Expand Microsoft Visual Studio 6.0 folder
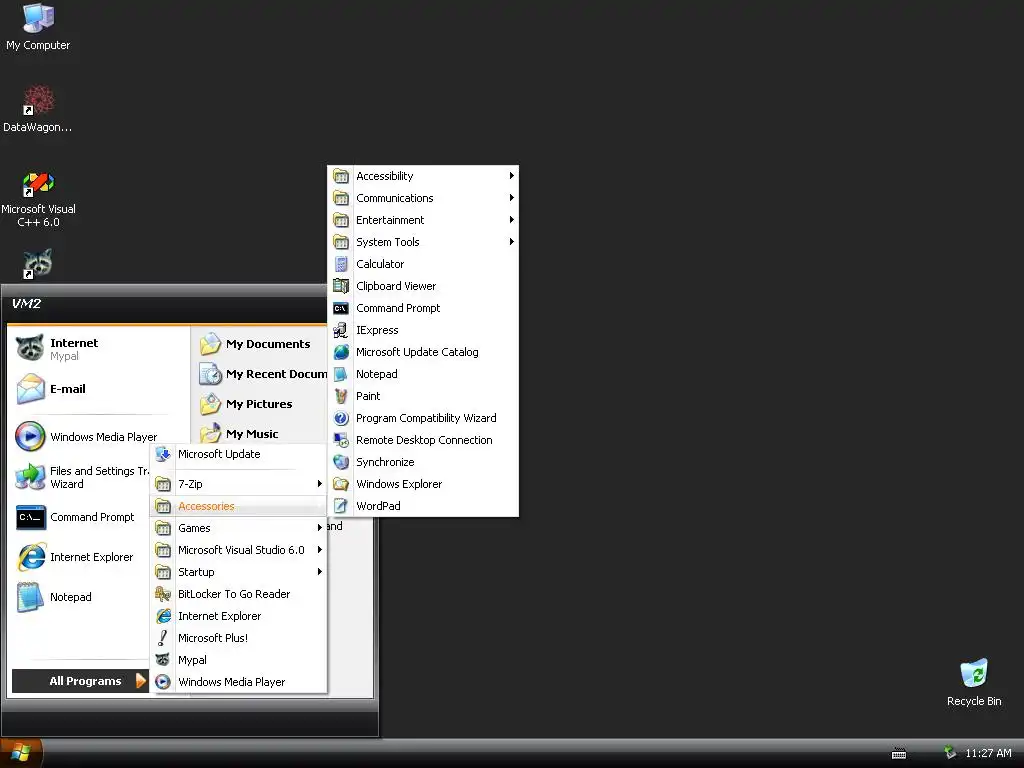This screenshot has height=768, width=1024. click(238, 550)
